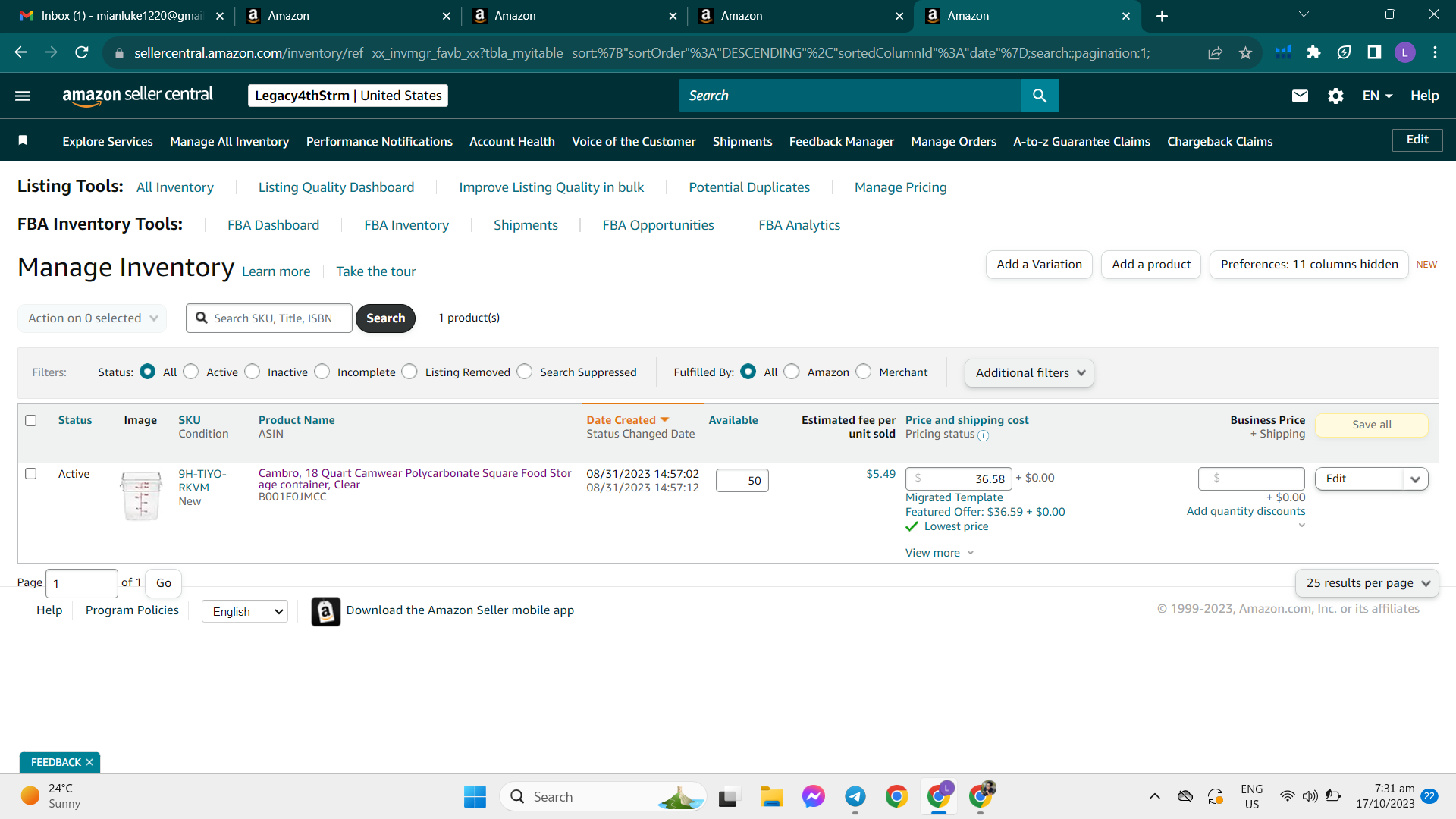Toggle the browser side panel icon
This screenshot has width=1456, height=819.
pos(1374,52)
